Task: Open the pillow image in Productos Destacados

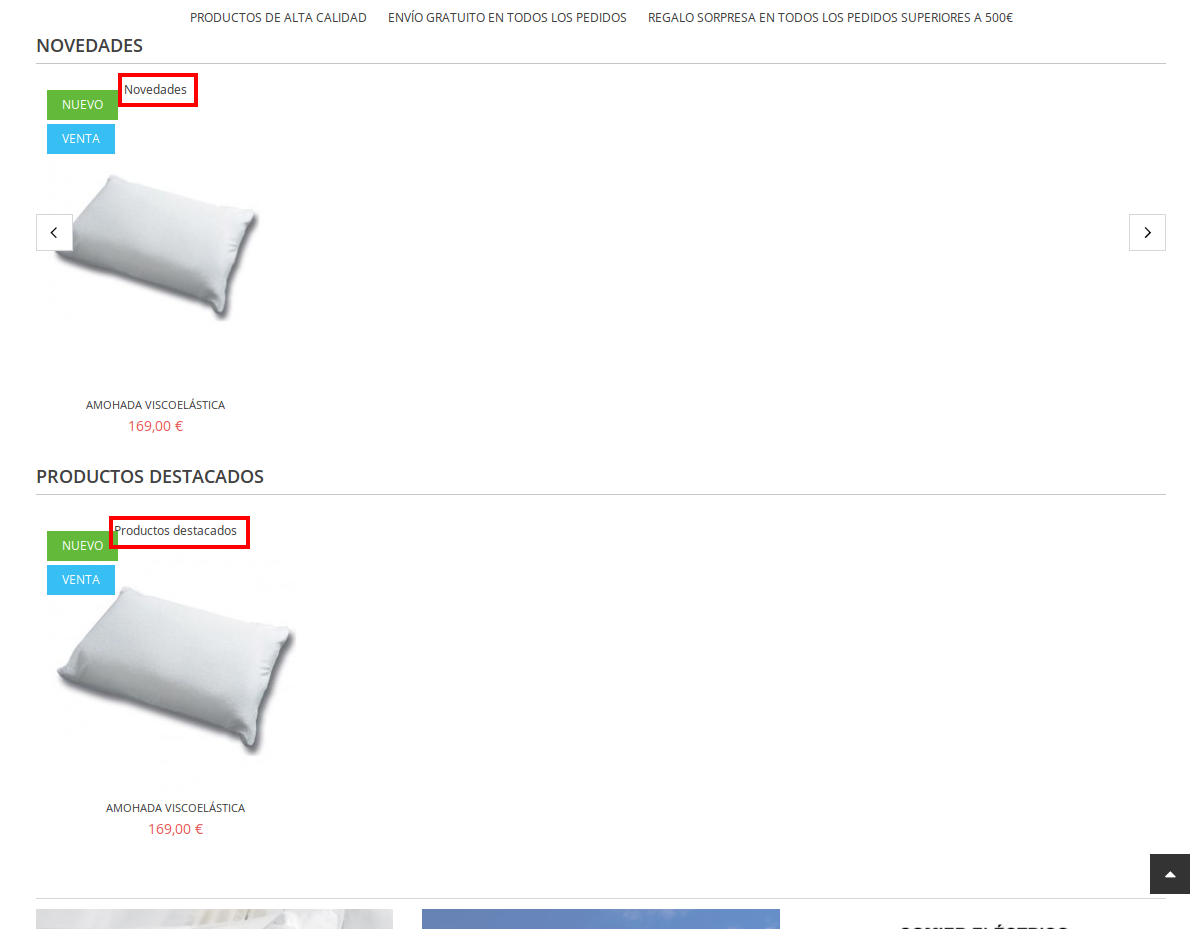Action: (x=175, y=665)
